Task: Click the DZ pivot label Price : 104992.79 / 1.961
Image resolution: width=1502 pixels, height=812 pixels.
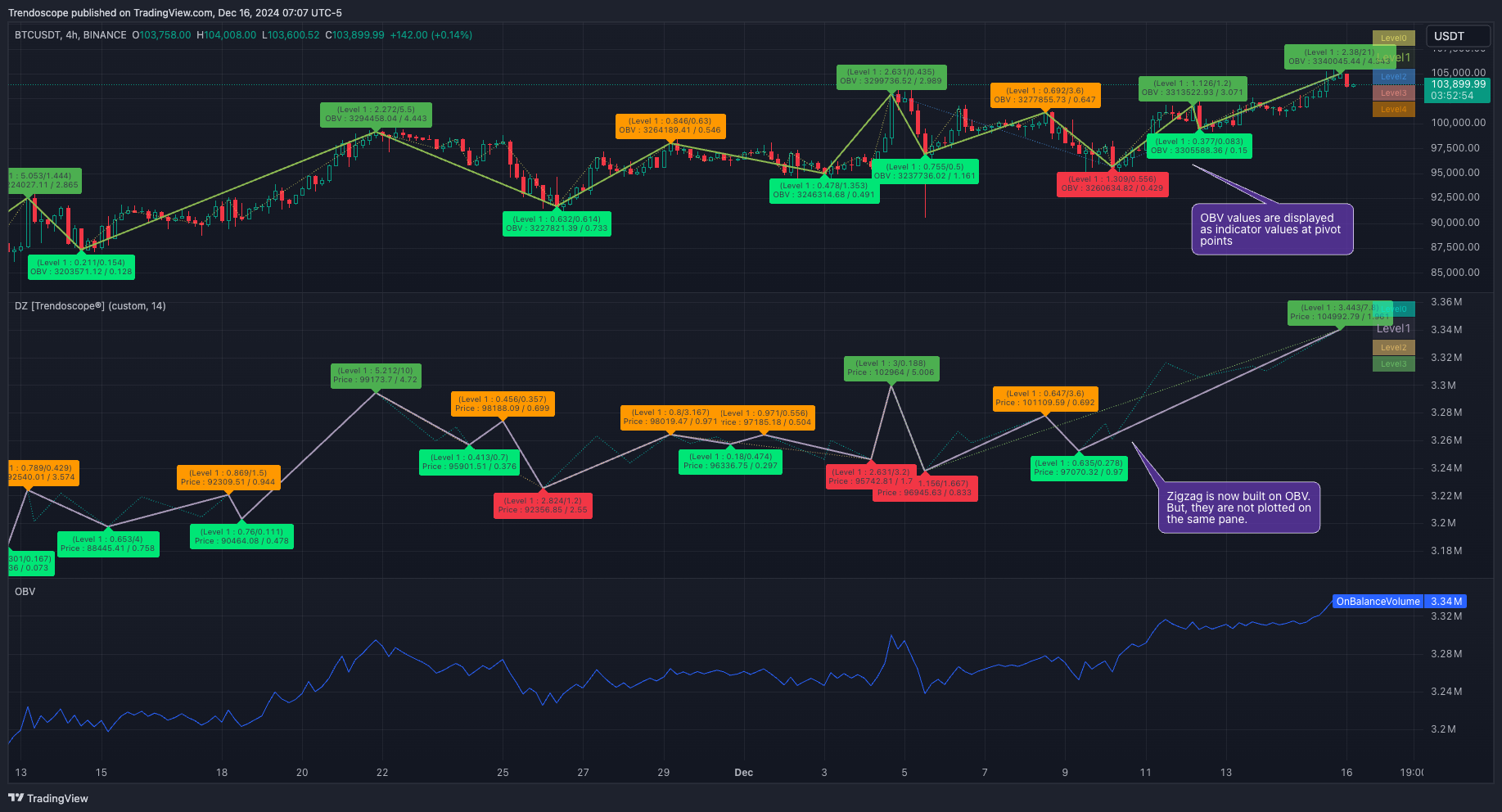Action: [x=1339, y=312]
